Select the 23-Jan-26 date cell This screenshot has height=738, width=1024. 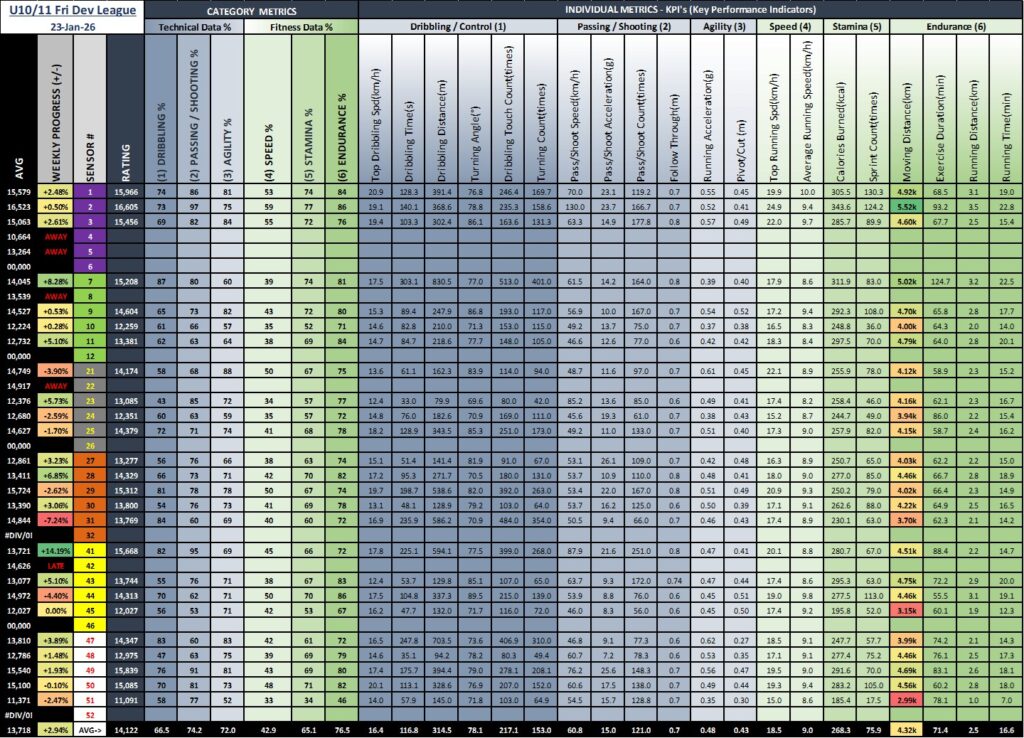point(70,27)
